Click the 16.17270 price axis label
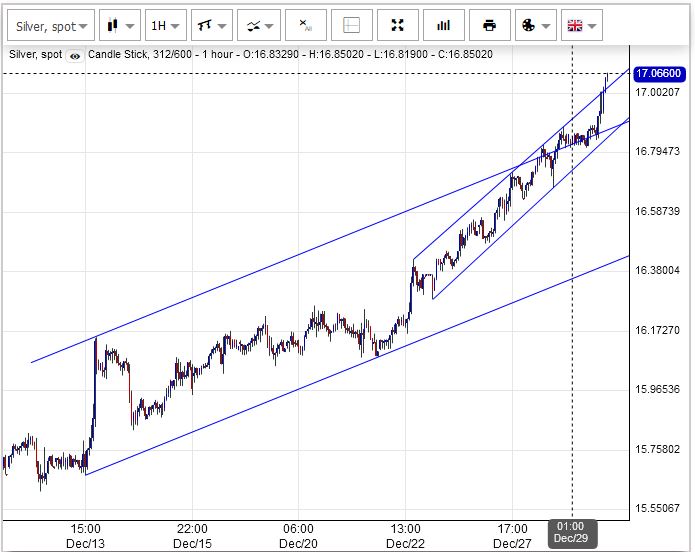 click(x=657, y=330)
